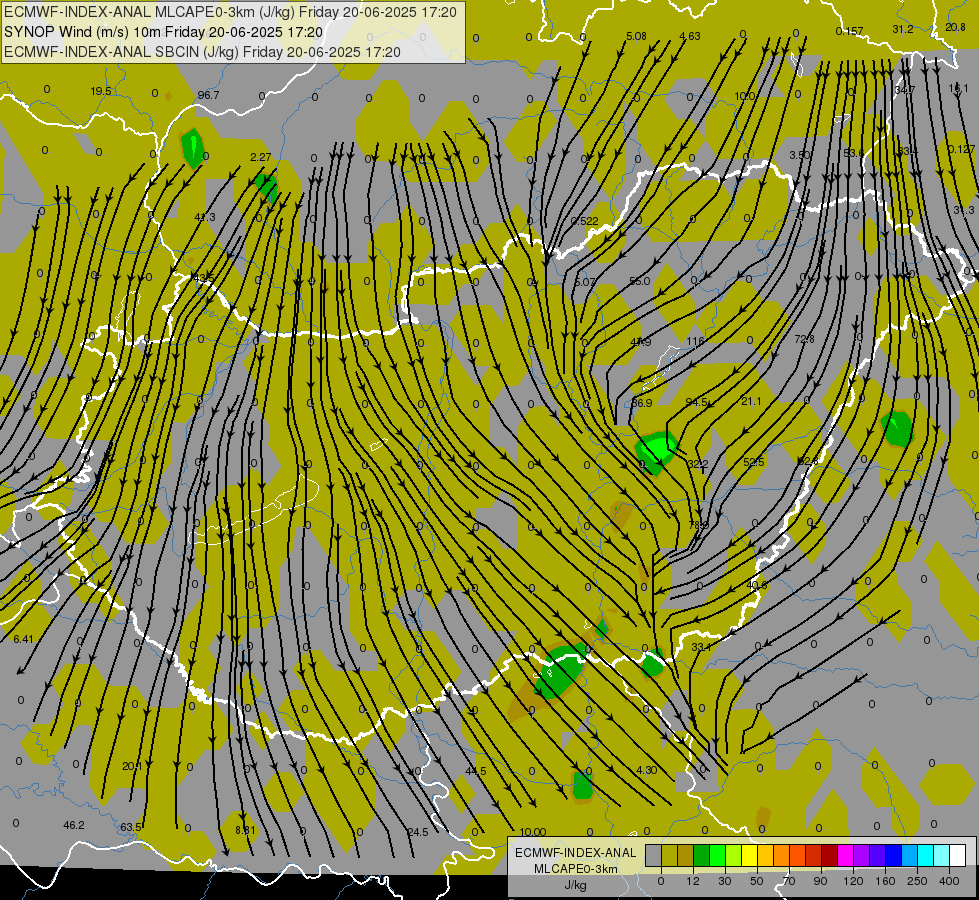979x900 pixels.
Task: Click the map value 10.00
Action: (533, 832)
